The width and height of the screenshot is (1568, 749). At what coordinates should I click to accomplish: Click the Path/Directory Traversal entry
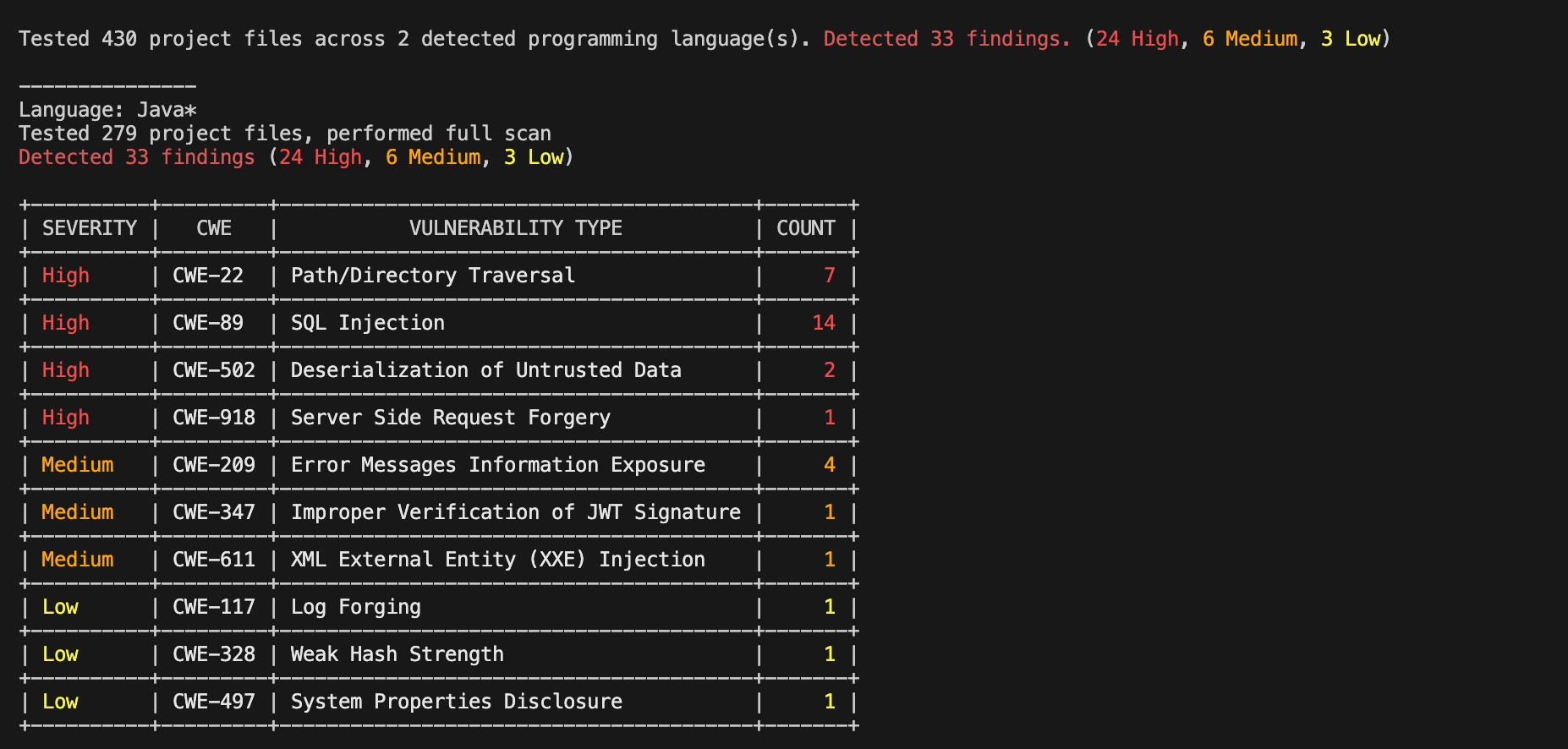click(x=432, y=276)
